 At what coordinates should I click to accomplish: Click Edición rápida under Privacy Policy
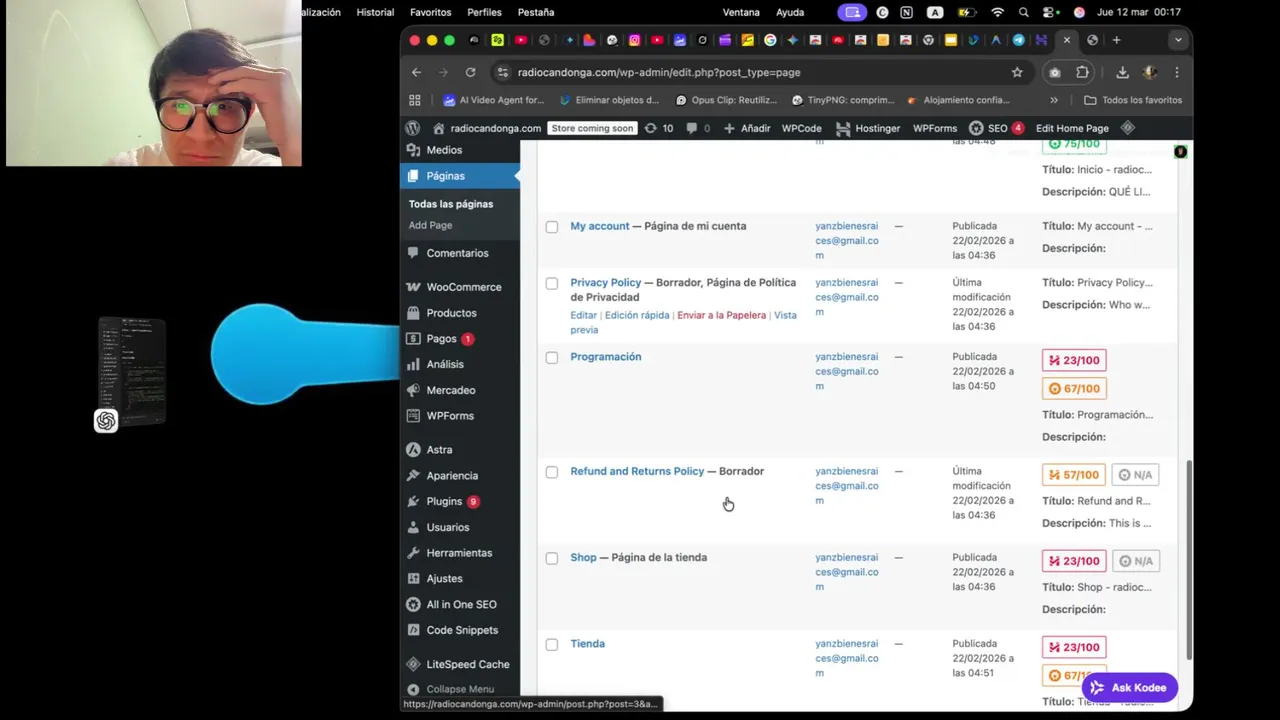637,315
